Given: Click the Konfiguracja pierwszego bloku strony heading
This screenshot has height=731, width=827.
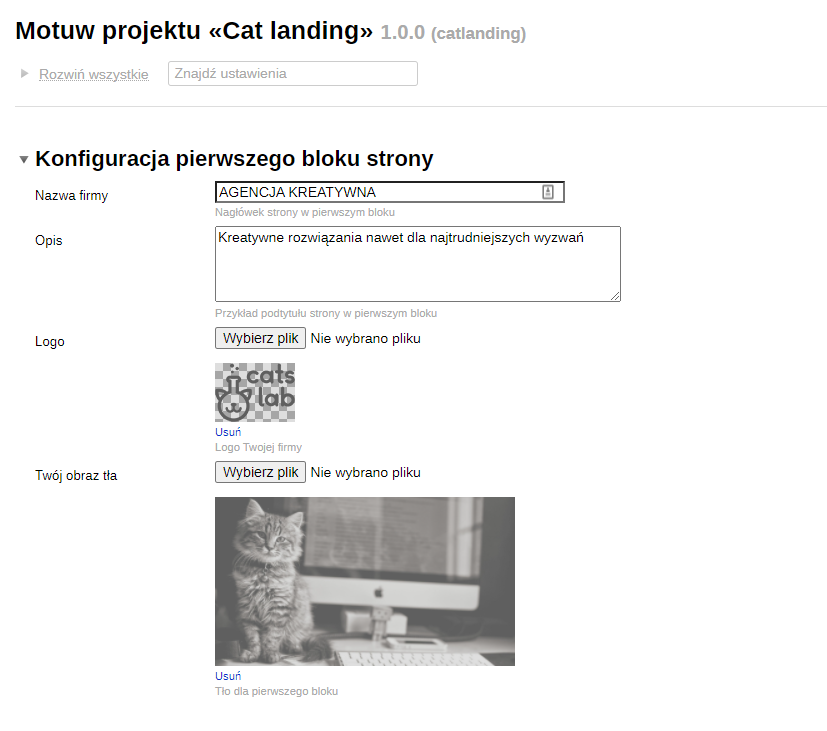Looking at the screenshot, I should (234, 158).
